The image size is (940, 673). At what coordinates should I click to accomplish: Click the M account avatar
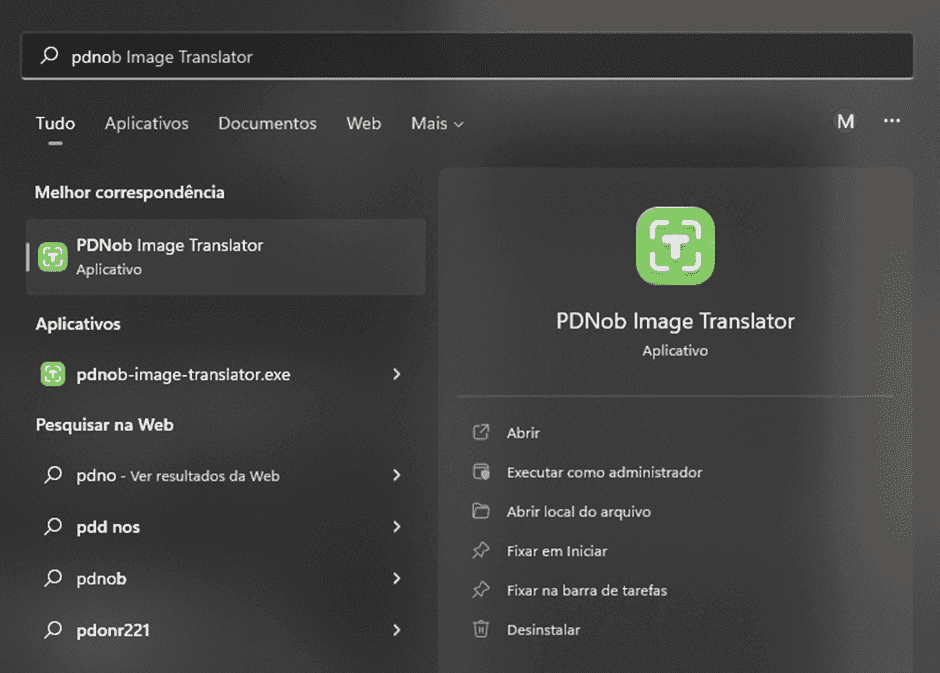click(846, 120)
